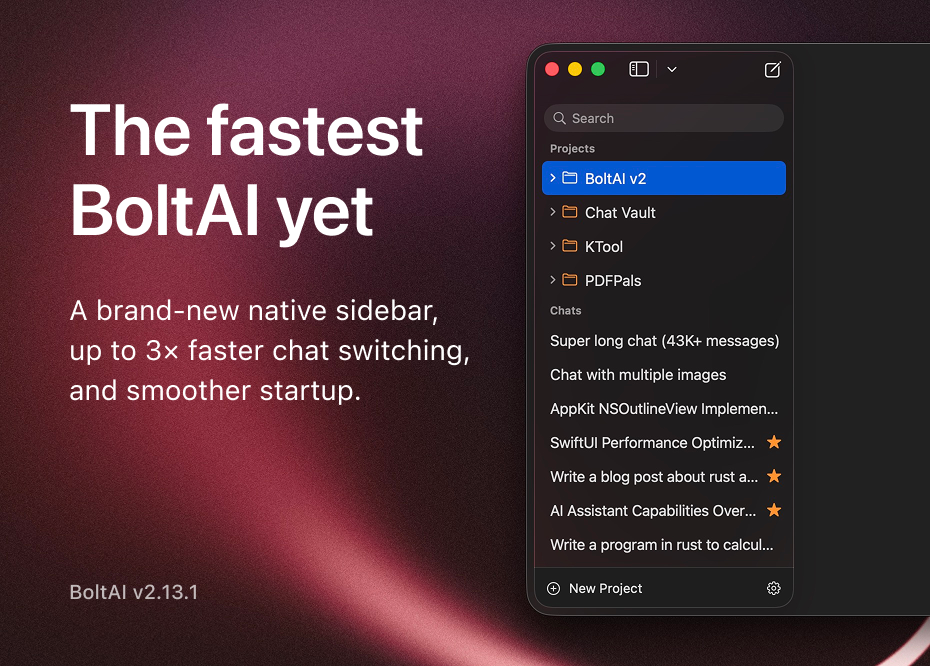930x666 pixels.
Task: Open 'AppKit NSOutlineView Implemen...' chat
Action: [664, 409]
